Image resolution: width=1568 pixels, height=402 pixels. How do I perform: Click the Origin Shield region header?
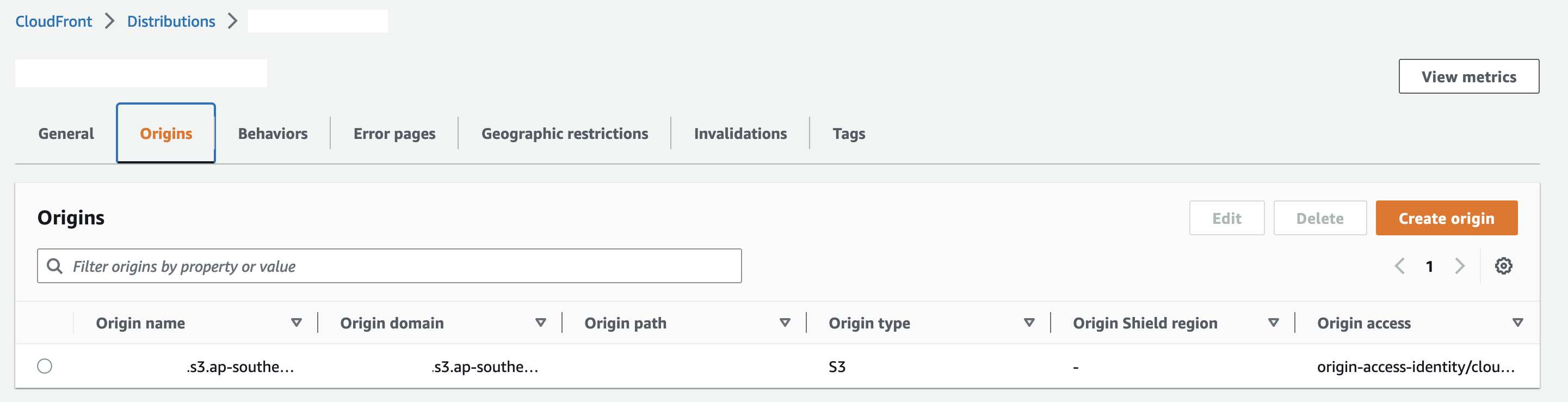[x=1144, y=323]
